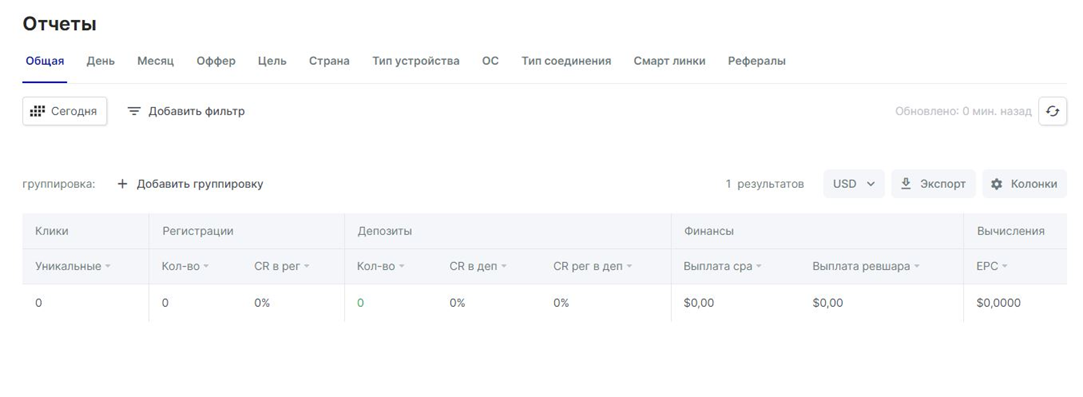Open the Оффер tab
Viewport: 1083px width, 397px height.
pyautogui.click(x=216, y=61)
